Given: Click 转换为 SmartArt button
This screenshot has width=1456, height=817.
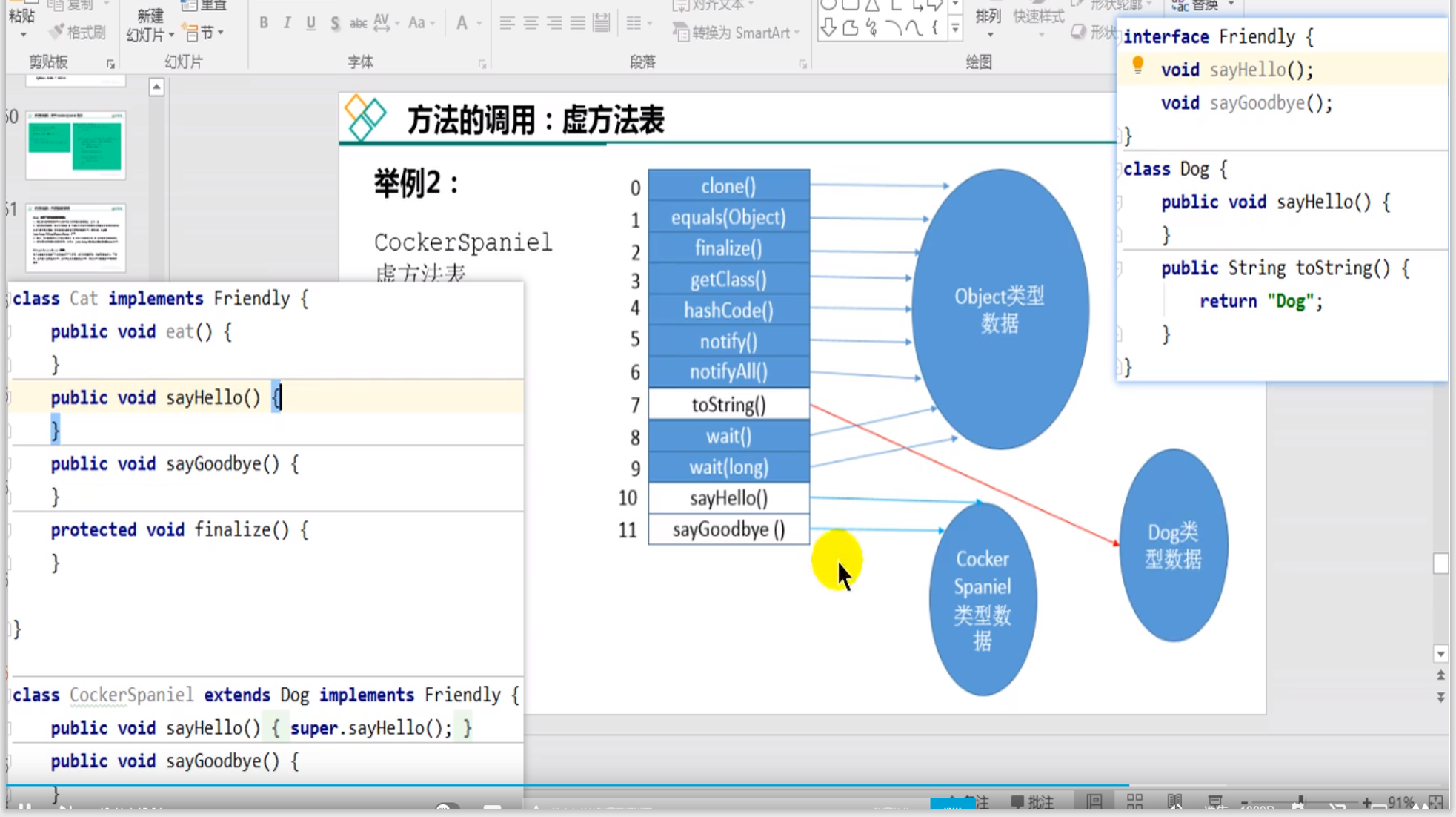Looking at the screenshot, I should 735,33.
